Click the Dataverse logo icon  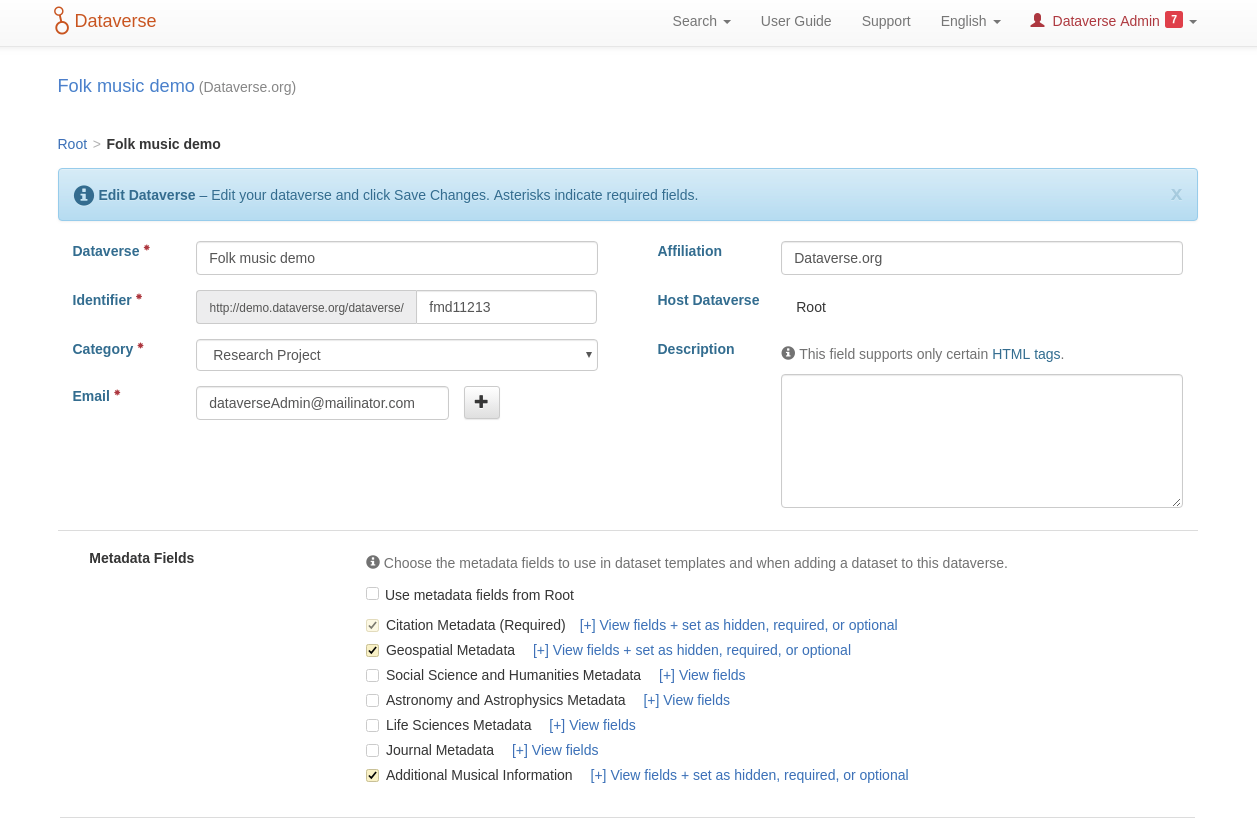(x=62, y=21)
